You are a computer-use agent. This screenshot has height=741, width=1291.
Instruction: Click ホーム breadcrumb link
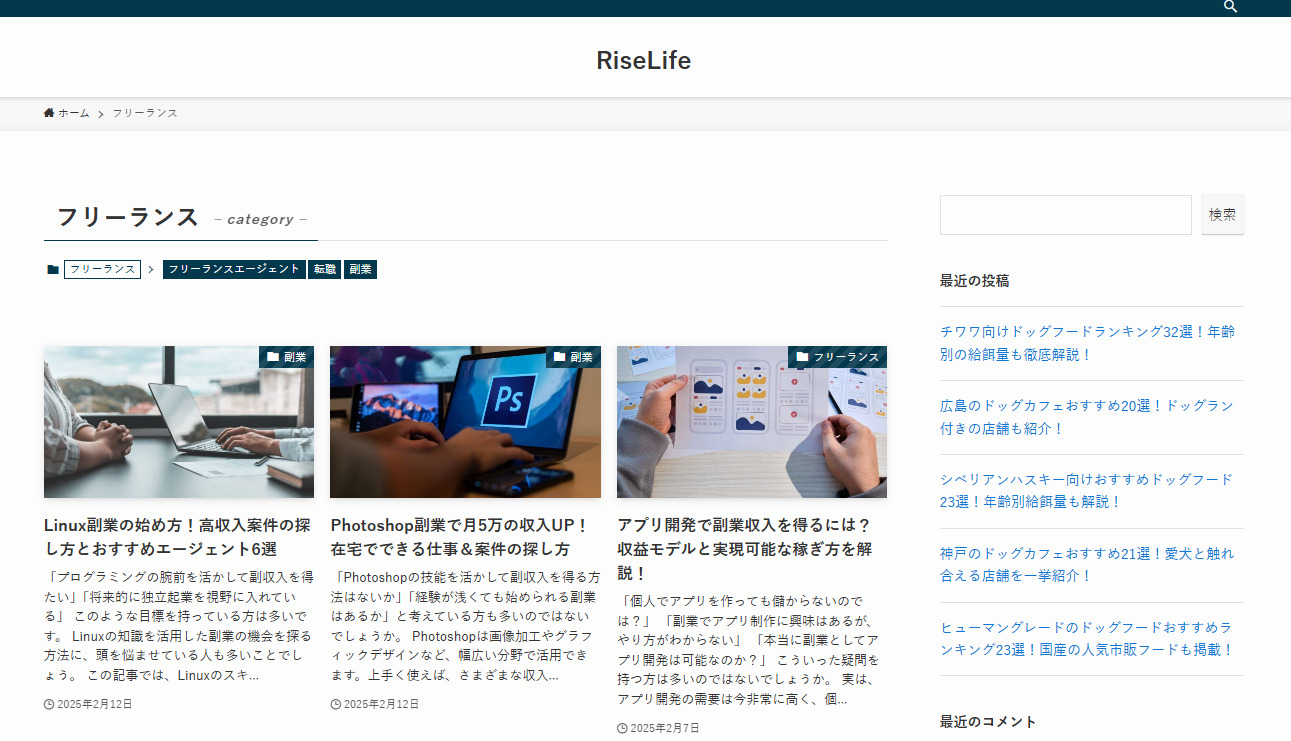74,113
